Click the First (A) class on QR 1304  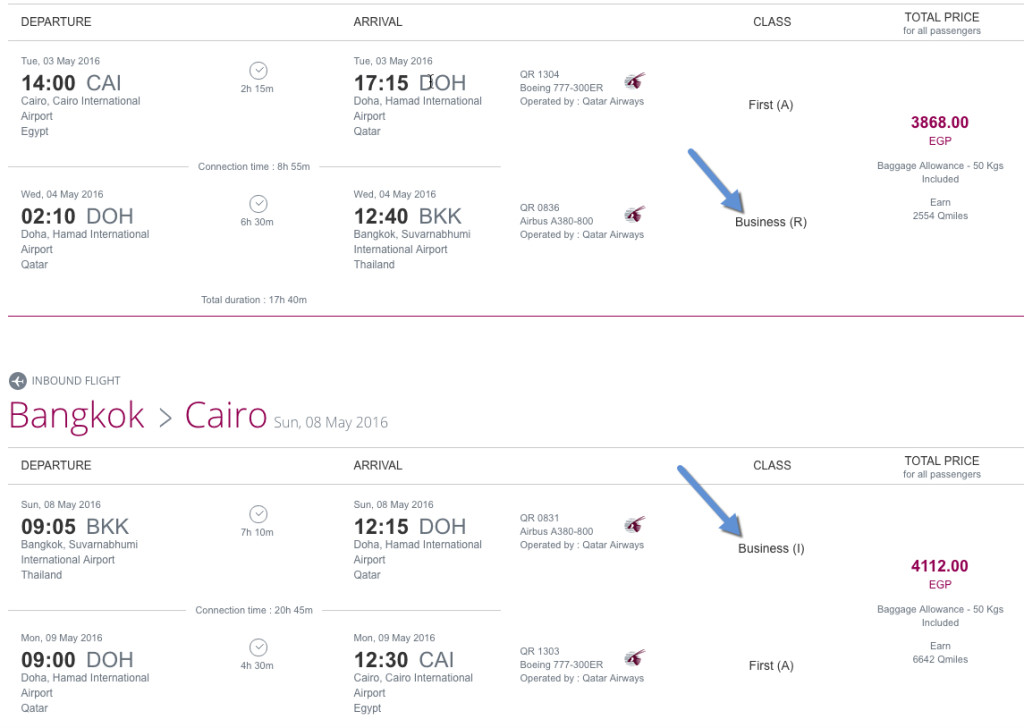pos(771,105)
